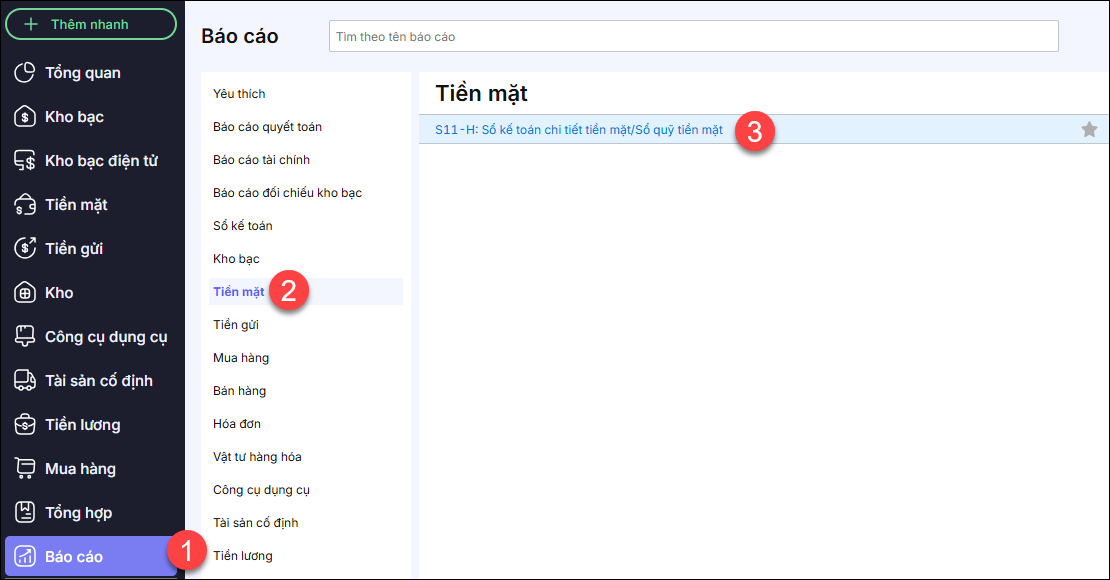Open the Tiền gửi sidebar icon
The height and width of the screenshot is (580, 1110).
pyautogui.click(x=26, y=249)
